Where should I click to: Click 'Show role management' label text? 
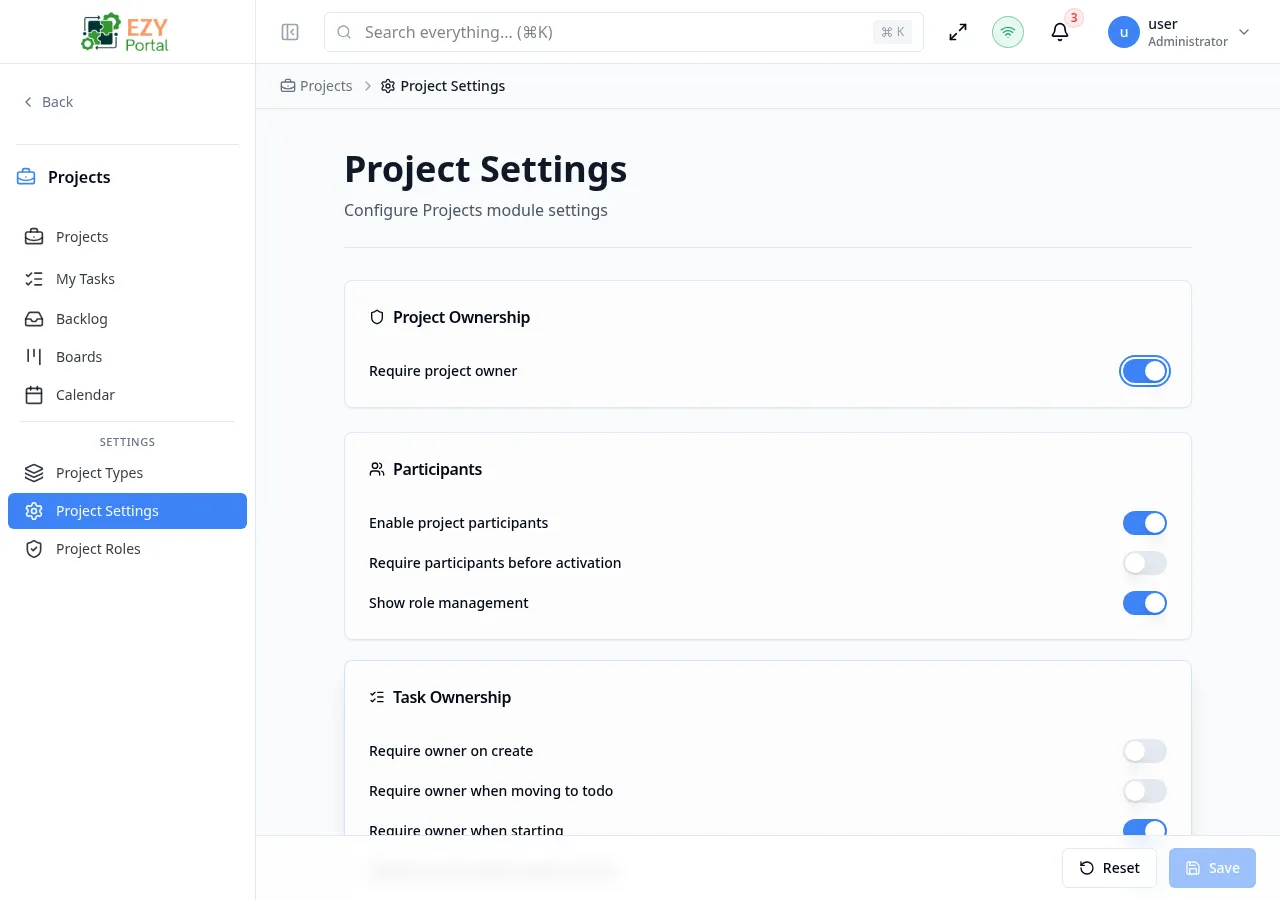point(449,603)
